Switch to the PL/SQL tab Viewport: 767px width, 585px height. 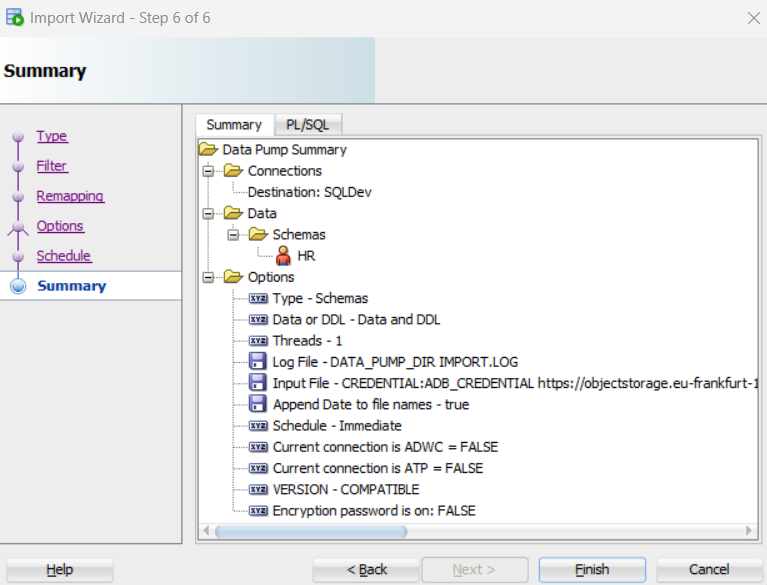coord(308,125)
